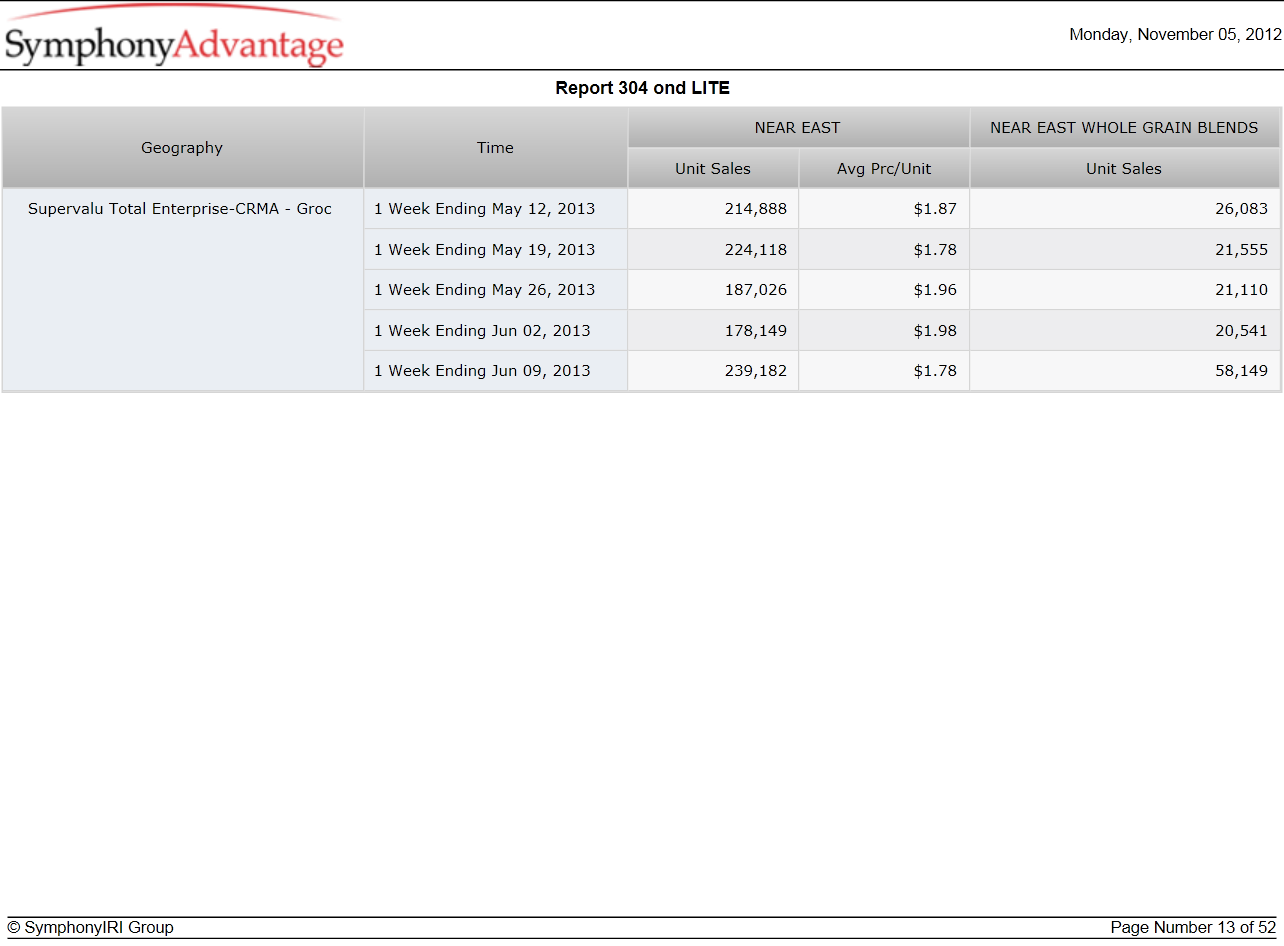Click the unit sales value 187,026
The image size is (1284, 946).
tap(755, 290)
